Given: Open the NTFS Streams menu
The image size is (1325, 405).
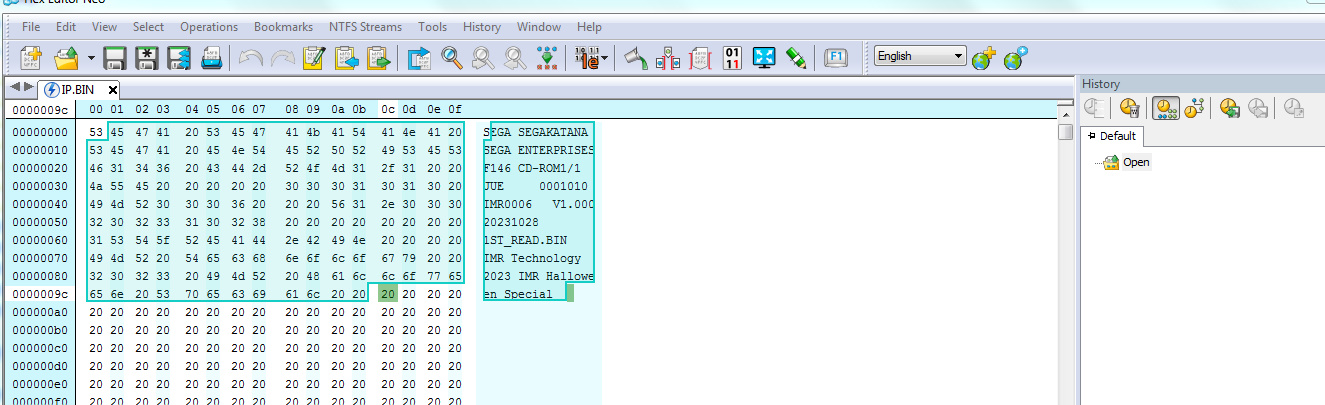Looking at the screenshot, I should (x=365, y=27).
